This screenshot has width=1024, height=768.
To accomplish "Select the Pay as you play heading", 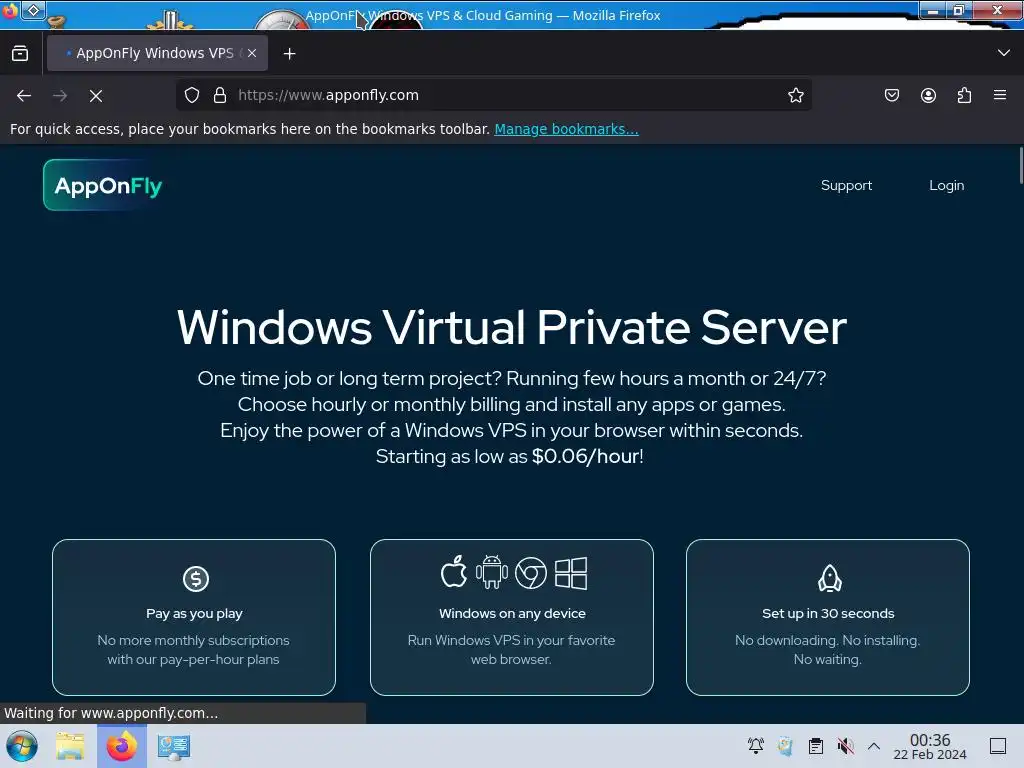I will pyautogui.click(x=194, y=614).
